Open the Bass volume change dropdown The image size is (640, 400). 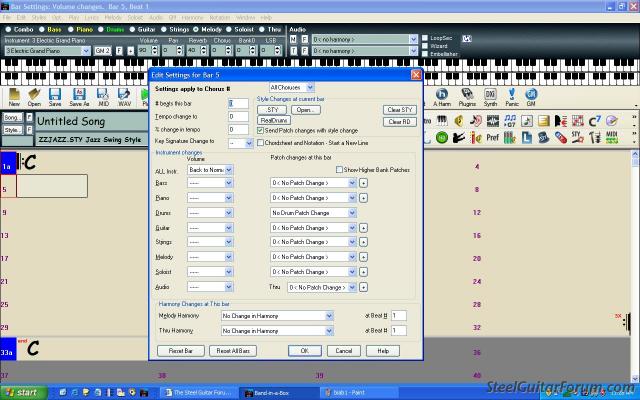pos(229,184)
